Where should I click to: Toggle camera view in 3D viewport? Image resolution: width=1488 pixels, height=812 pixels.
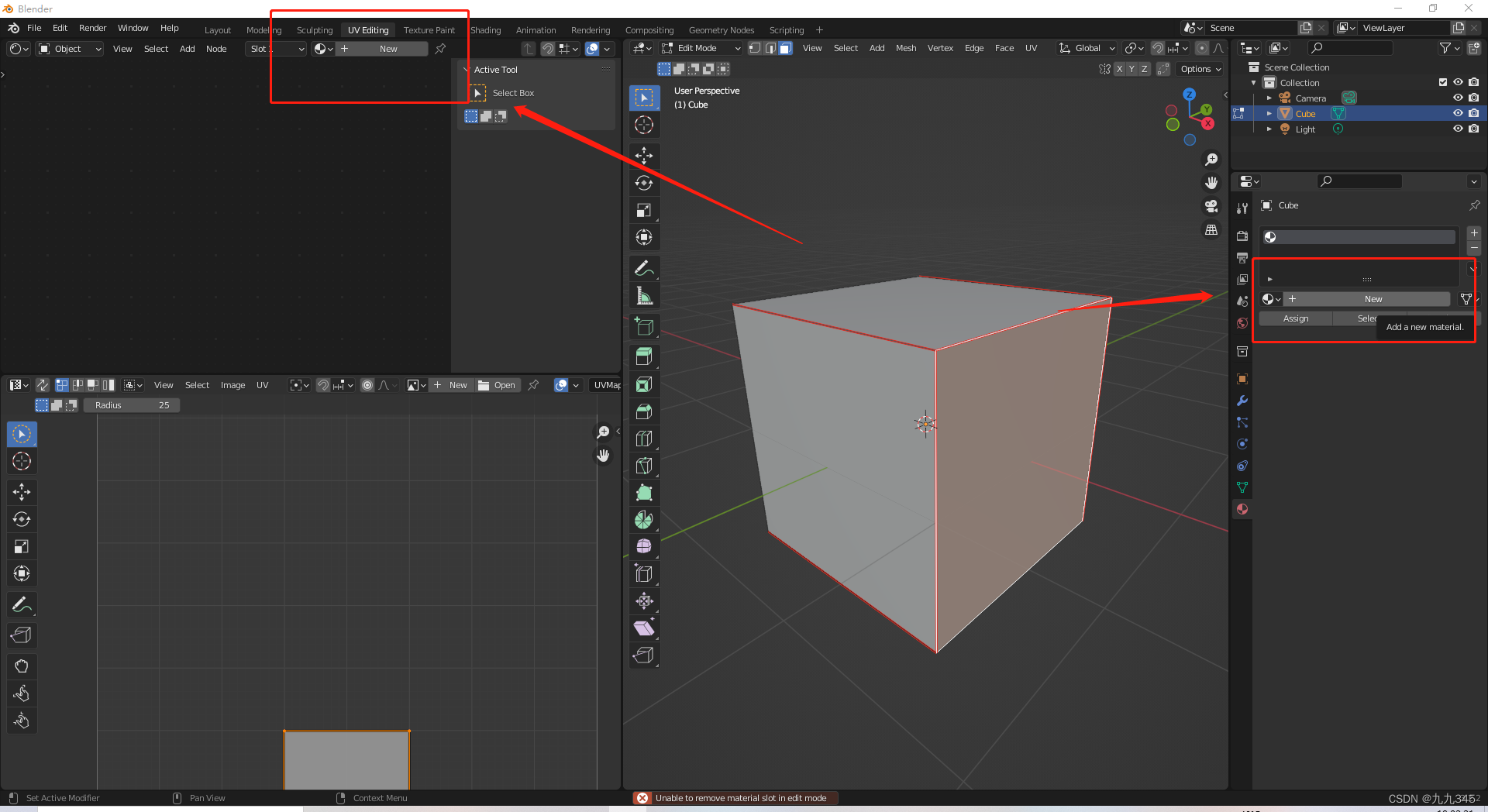tap(1211, 206)
